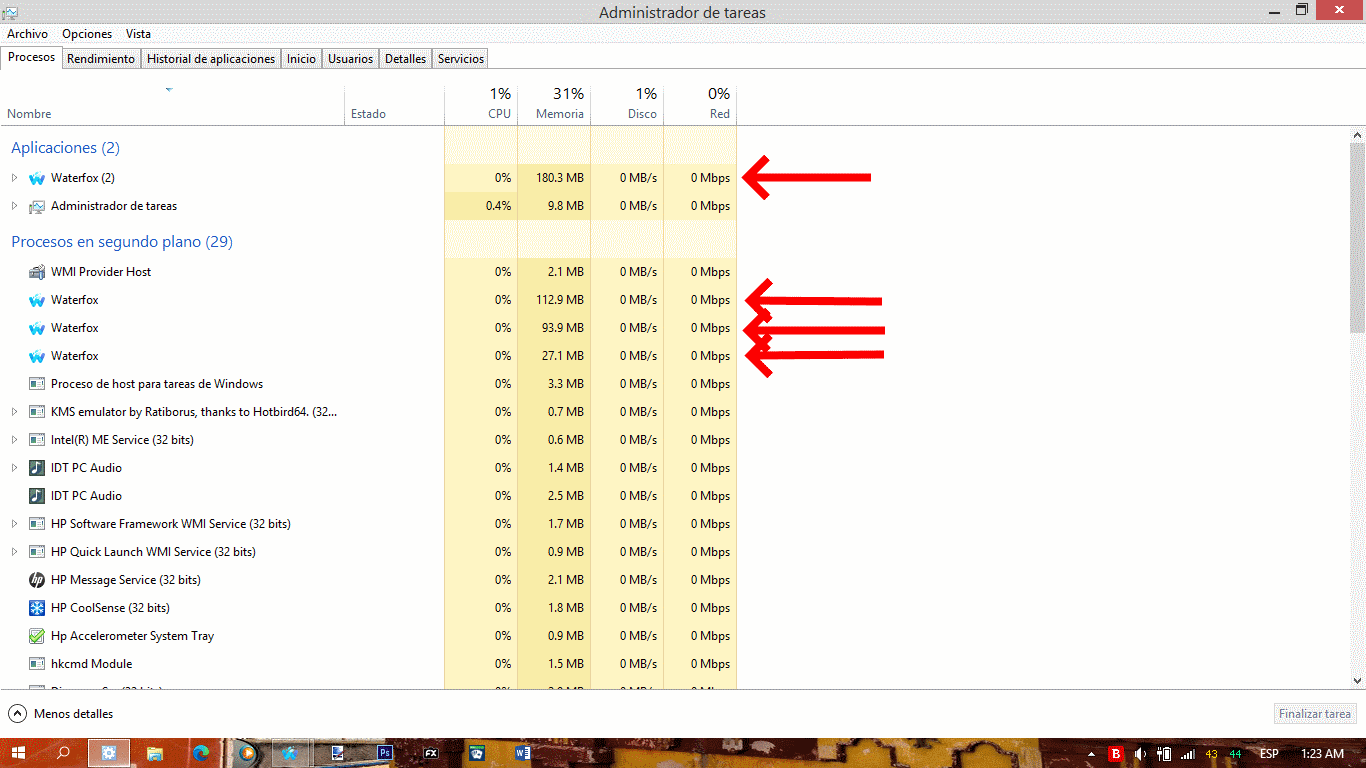Expand the KMS emulator process row
The height and width of the screenshot is (768, 1366).
tap(14, 412)
